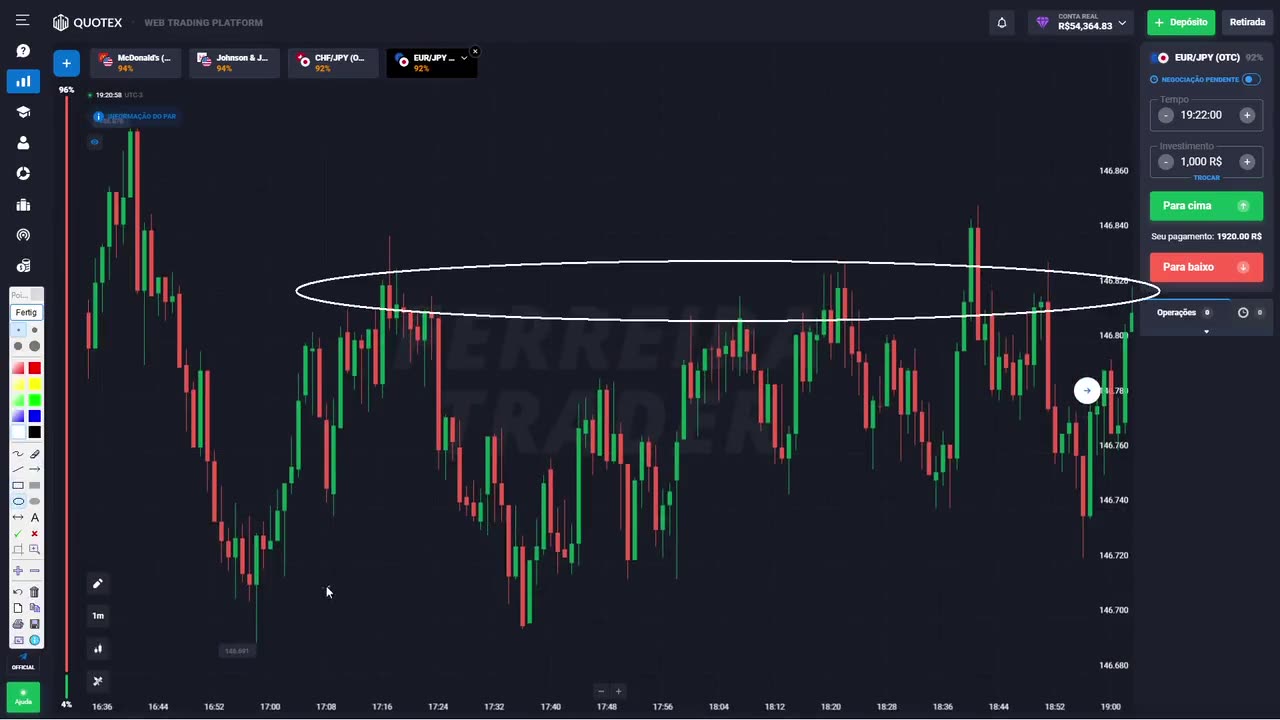This screenshot has width=1280, height=720.
Task: Open the pending trades clock icon
Action: 1243,312
